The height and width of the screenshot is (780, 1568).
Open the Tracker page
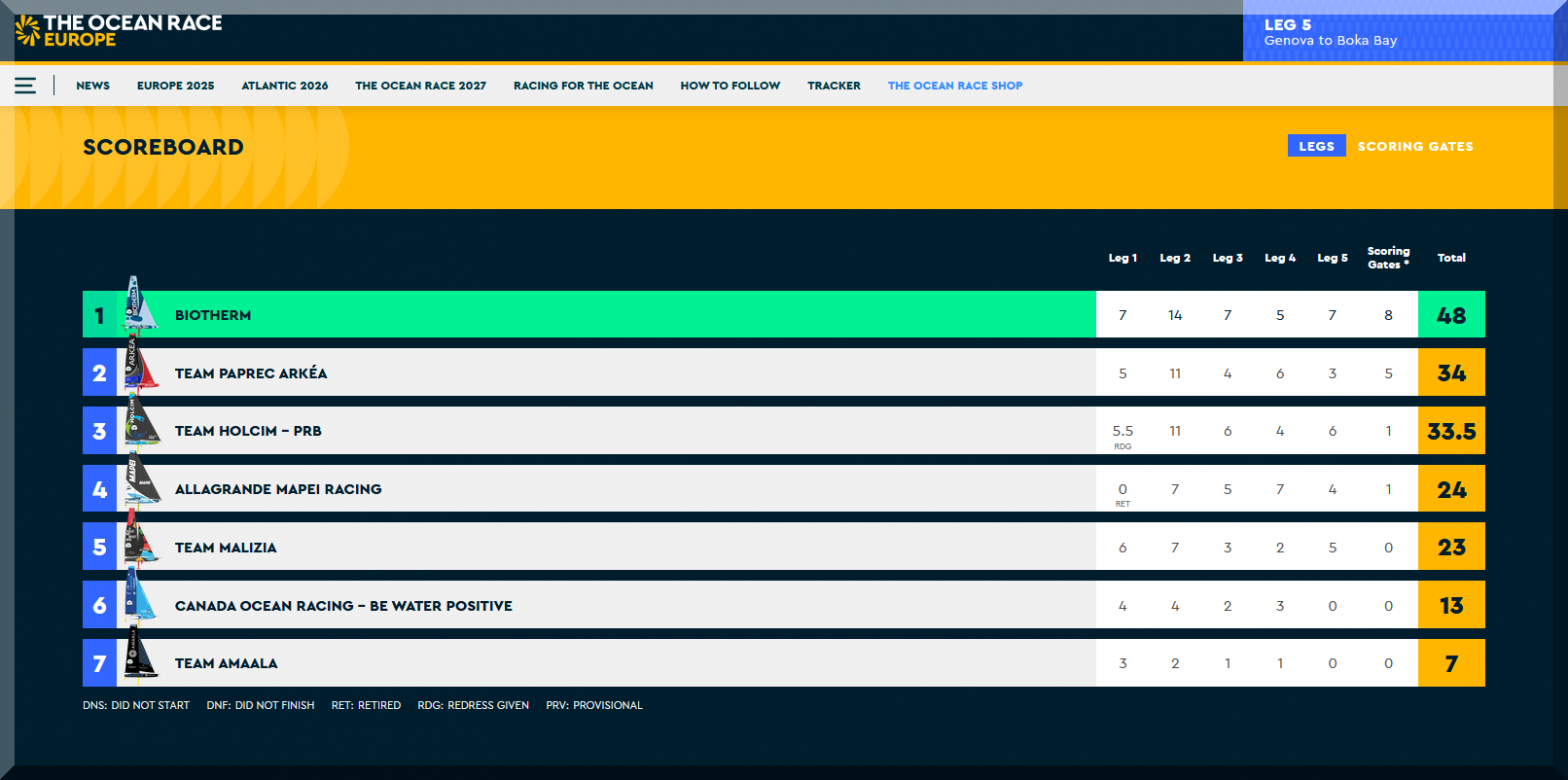(x=834, y=86)
